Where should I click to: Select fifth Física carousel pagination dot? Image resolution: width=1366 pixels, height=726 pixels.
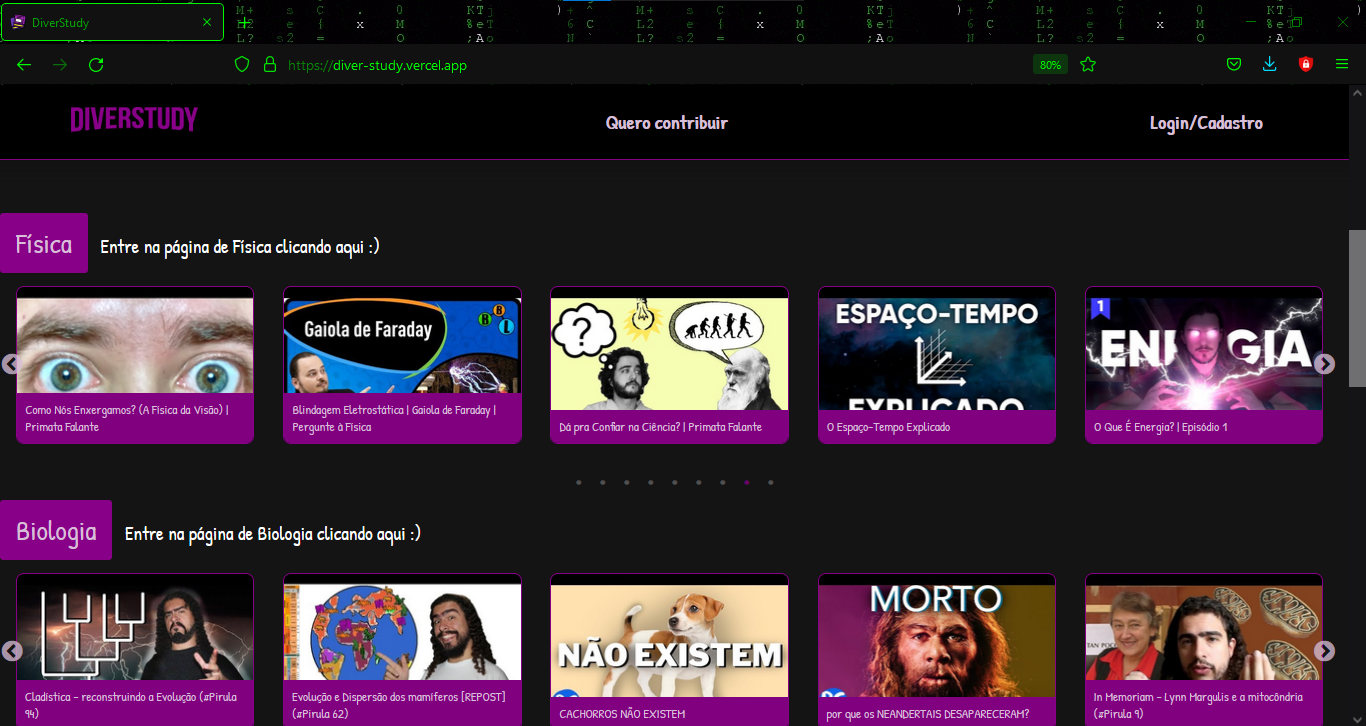click(x=674, y=483)
